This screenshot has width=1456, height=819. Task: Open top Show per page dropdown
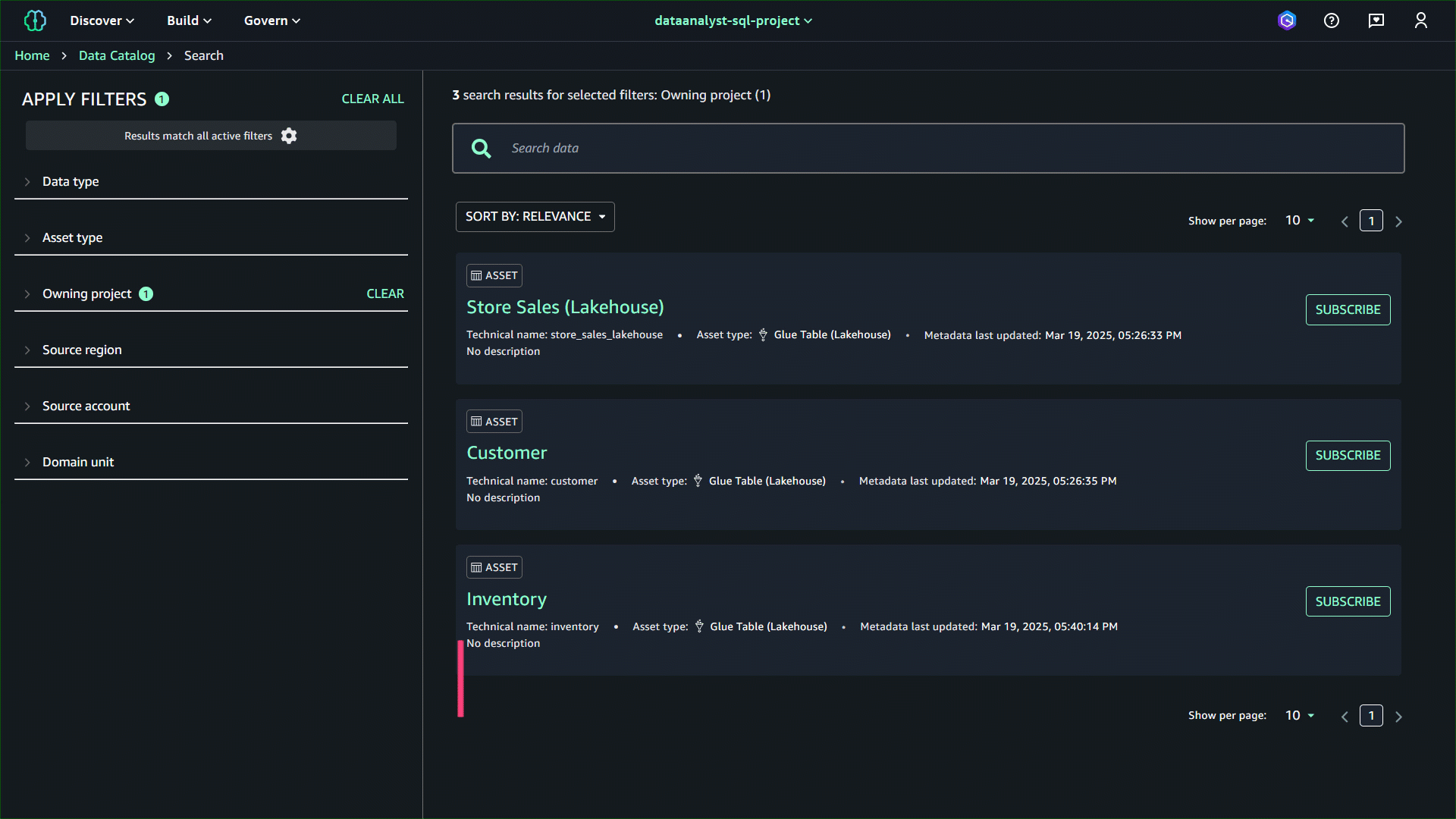tap(1300, 221)
